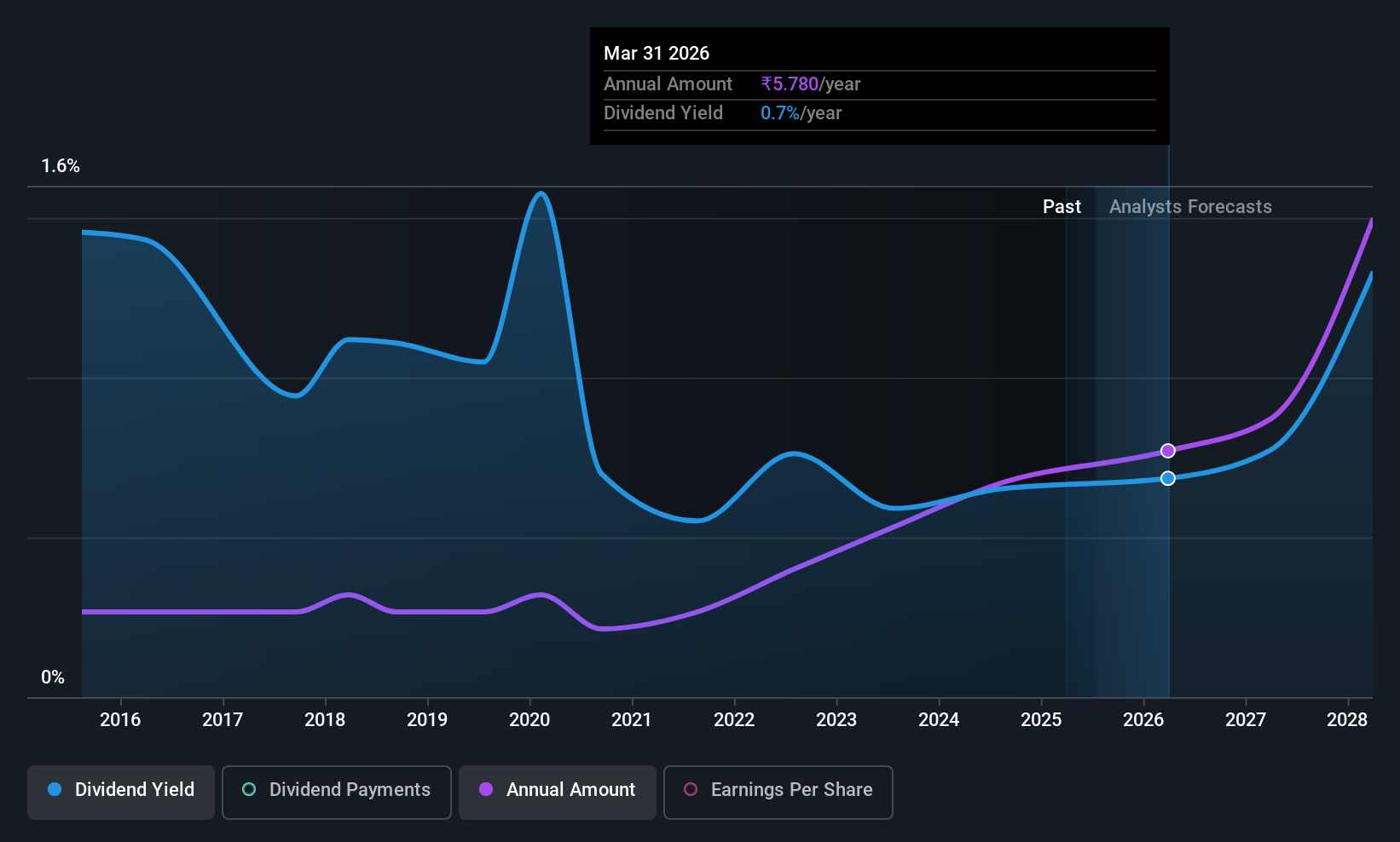Click the teal Dividend Payments legend circle
This screenshot has height=842, width=1400.
[249, 789]
